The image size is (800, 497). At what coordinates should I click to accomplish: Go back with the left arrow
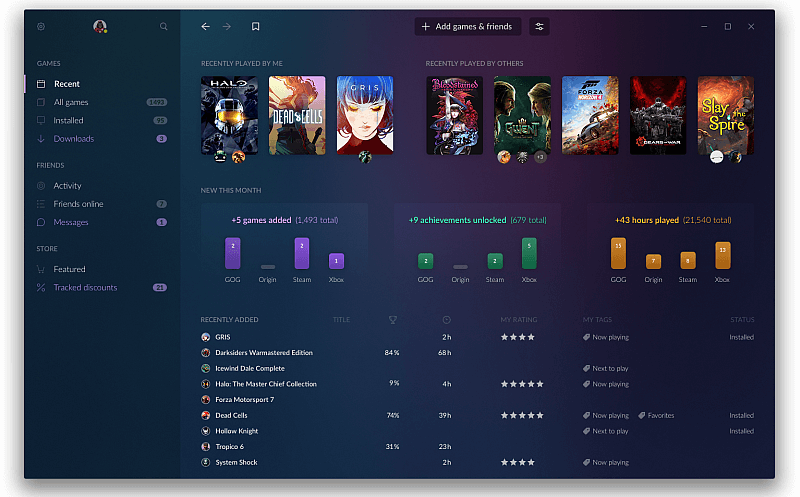pyautogui.click(x=205, y=27)
